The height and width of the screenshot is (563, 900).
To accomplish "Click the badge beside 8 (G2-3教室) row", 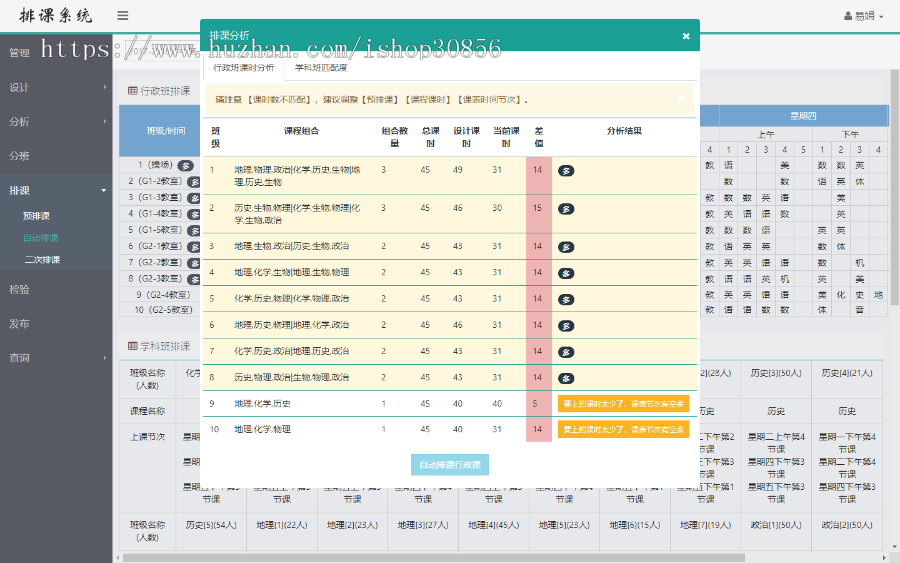I will [194, 279].
